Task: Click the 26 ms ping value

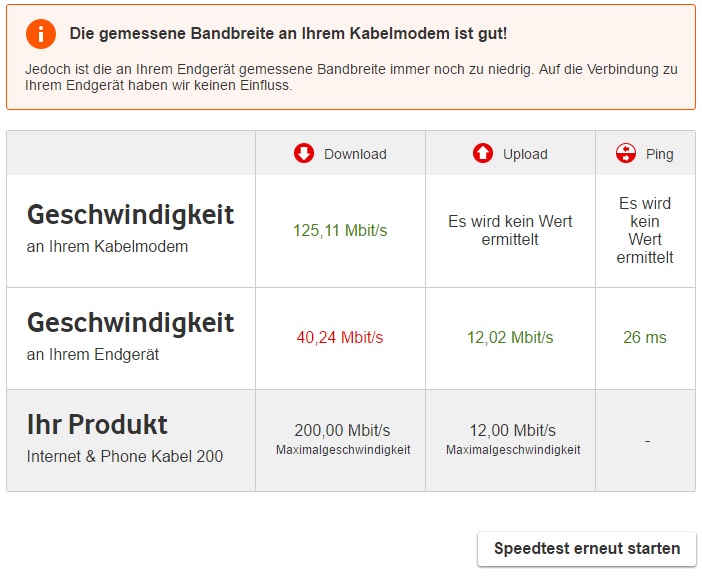Action: tap(645, 337)
